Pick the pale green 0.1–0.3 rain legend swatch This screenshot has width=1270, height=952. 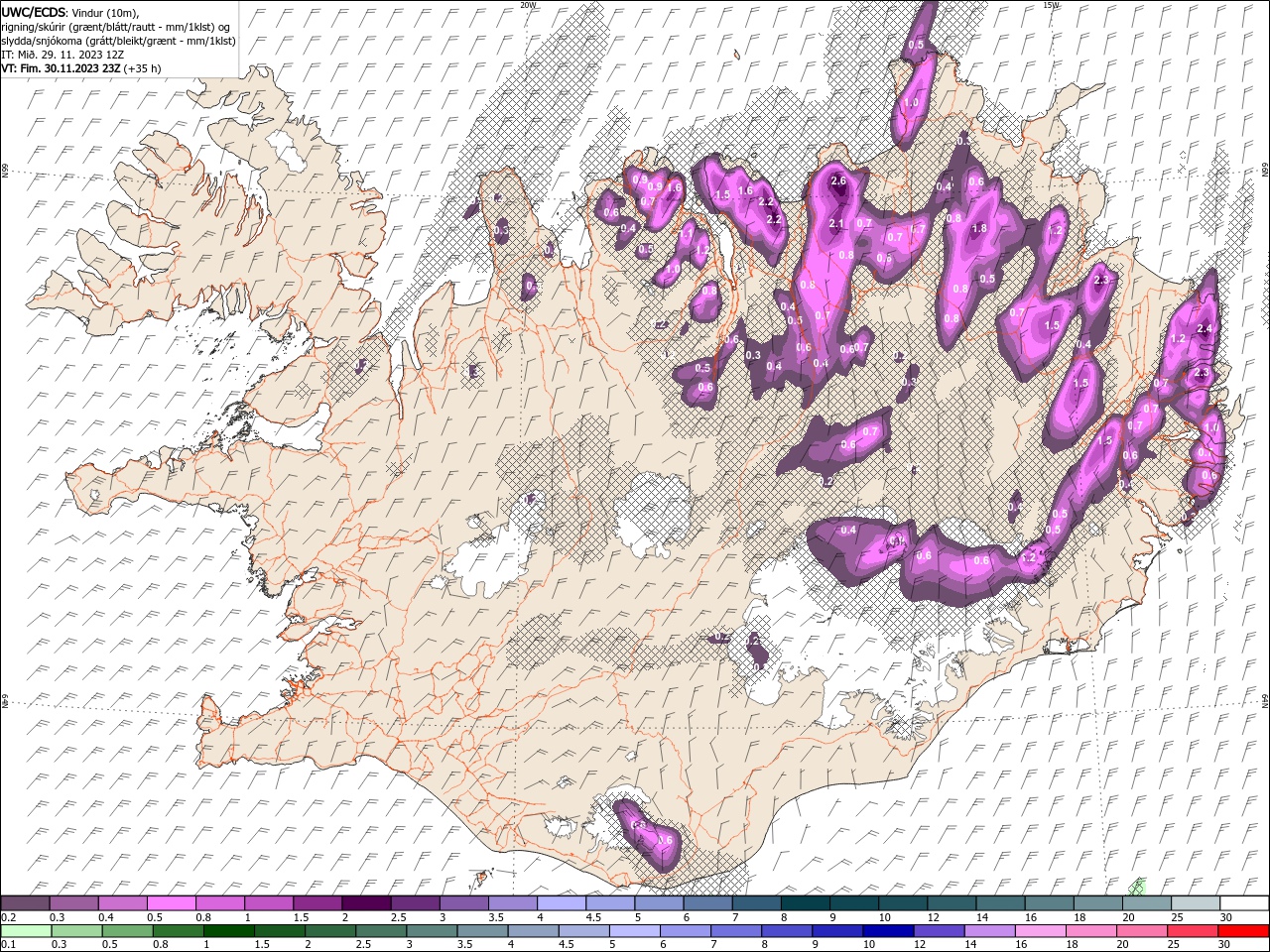pos(25,931)
